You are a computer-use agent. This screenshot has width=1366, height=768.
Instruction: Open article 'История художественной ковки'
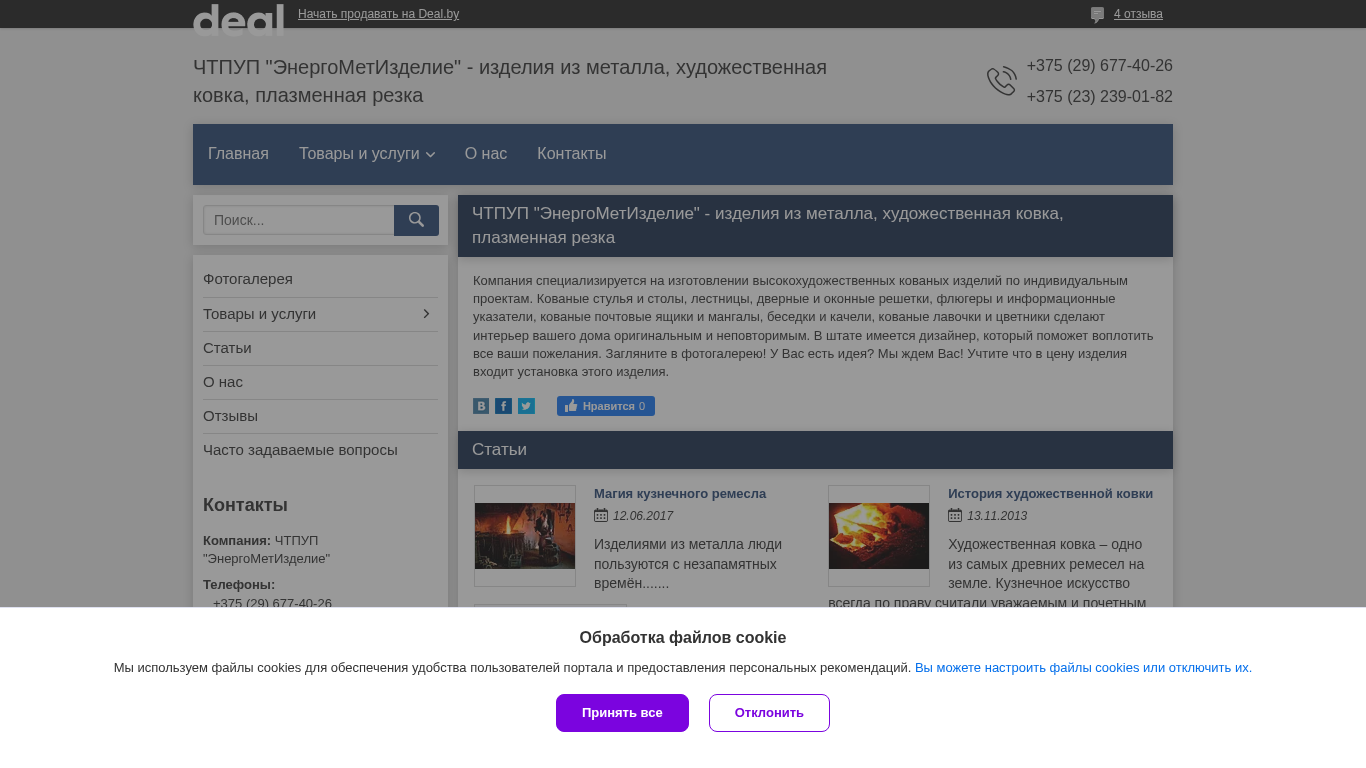[x=1050, y=494]
